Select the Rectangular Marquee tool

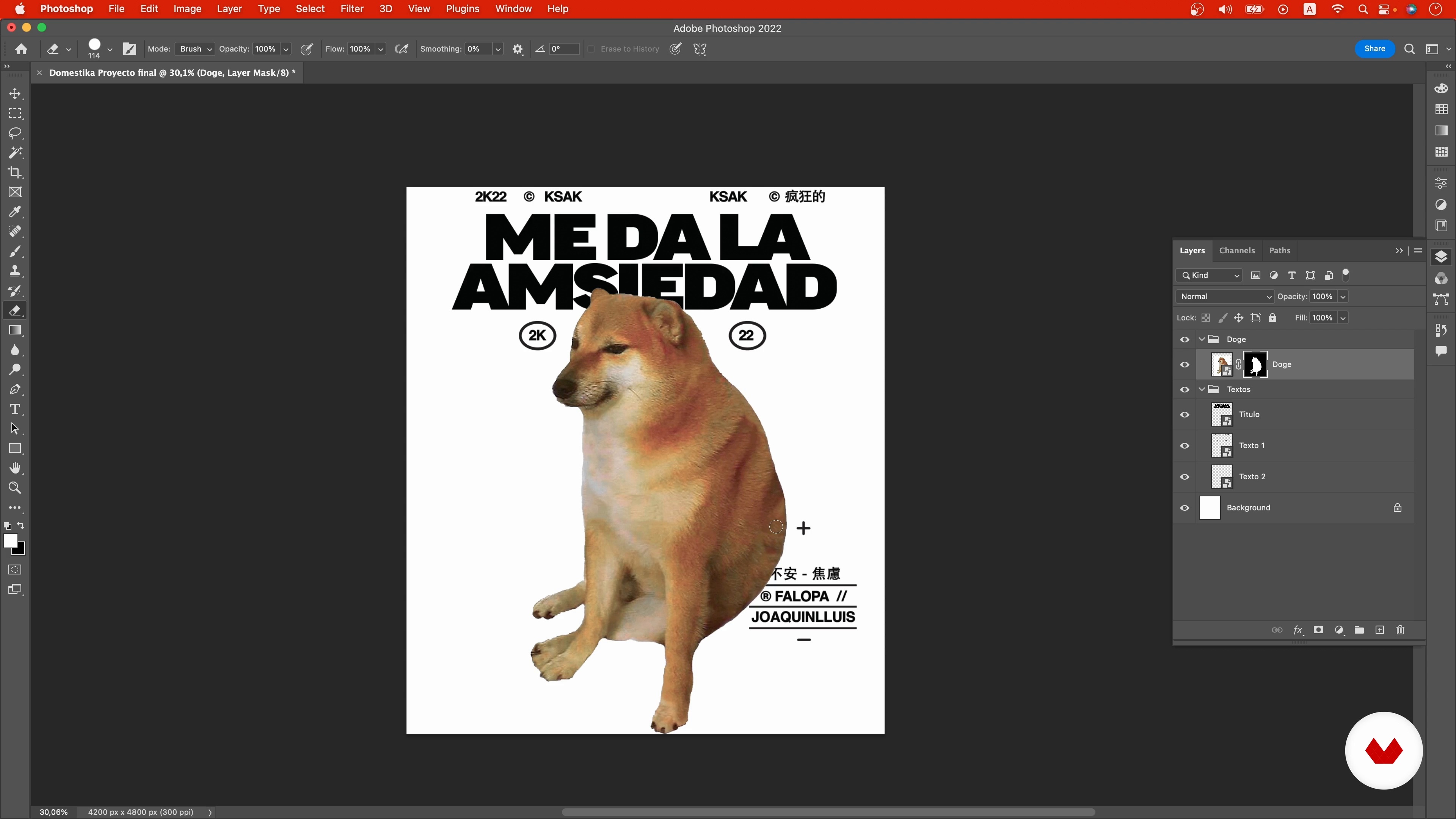[15, 114]
